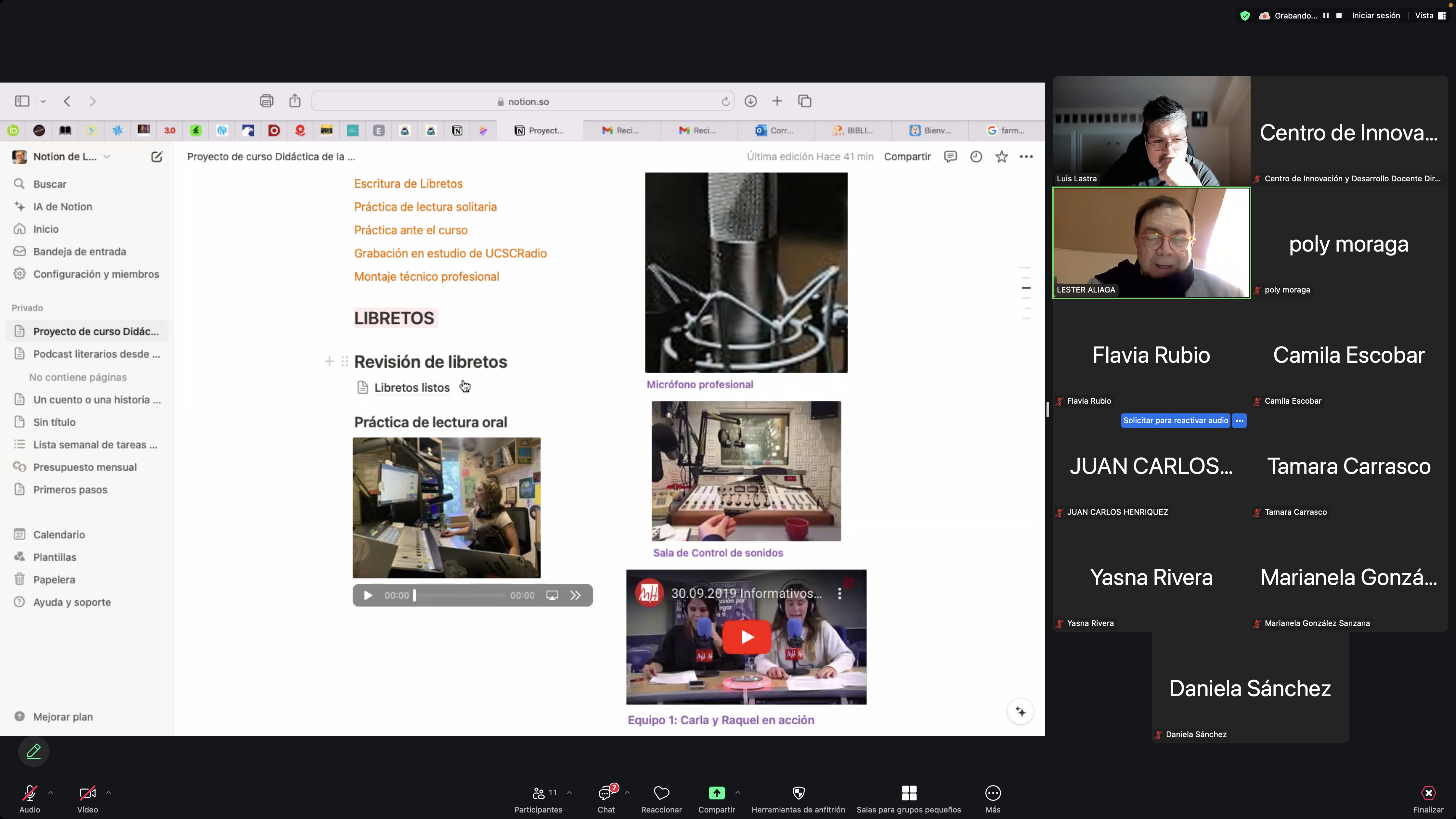Click Finalizar to end the meeting
Viewport: 1456px width, 819px height.
(x=1428, y=799)
